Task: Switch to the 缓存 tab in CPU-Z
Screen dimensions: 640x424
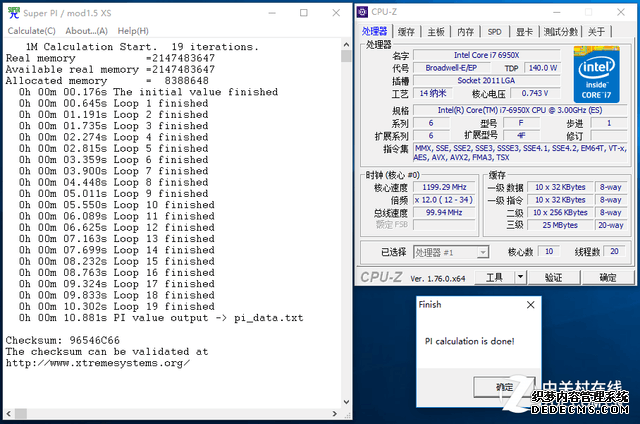Action: (406, 32)
